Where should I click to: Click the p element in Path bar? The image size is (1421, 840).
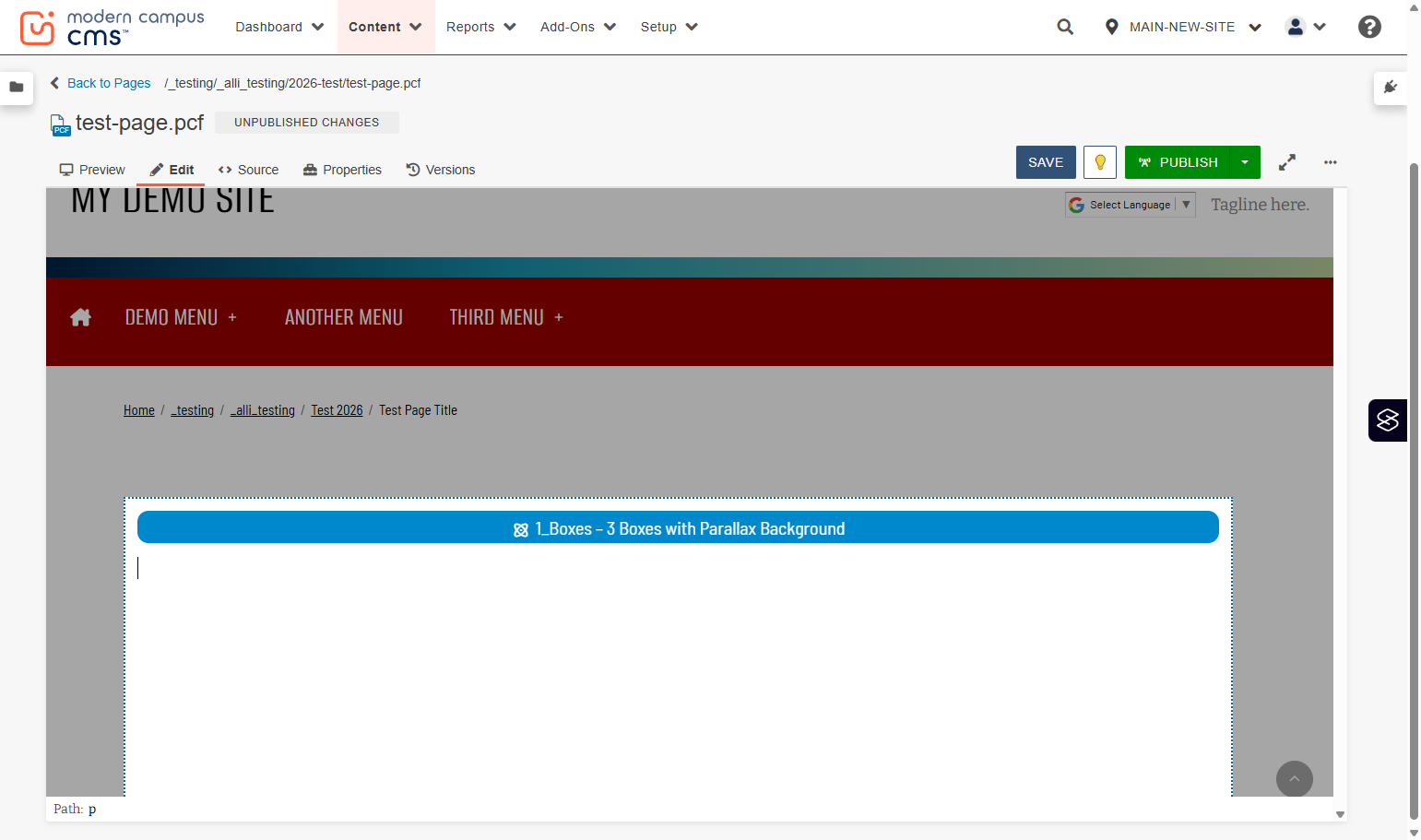click(x=92, y=809)
